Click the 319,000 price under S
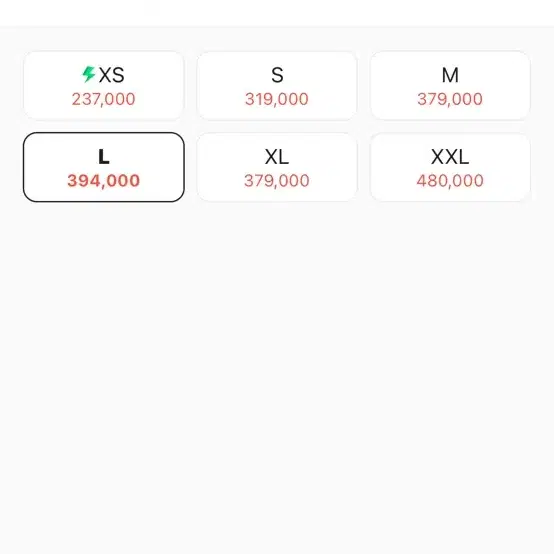 277,99
